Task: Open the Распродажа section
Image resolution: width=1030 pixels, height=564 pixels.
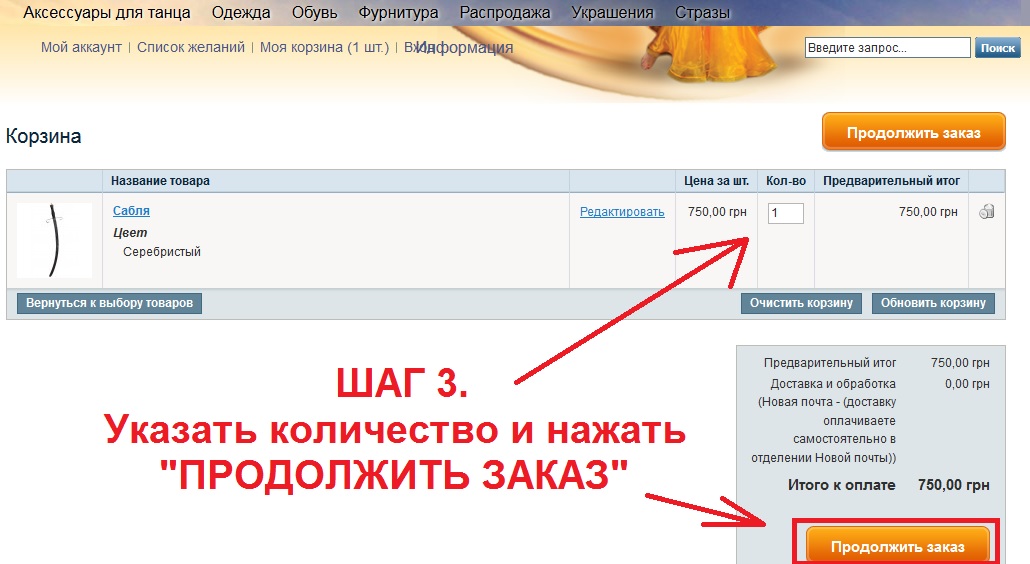Action: coord(505,13)
